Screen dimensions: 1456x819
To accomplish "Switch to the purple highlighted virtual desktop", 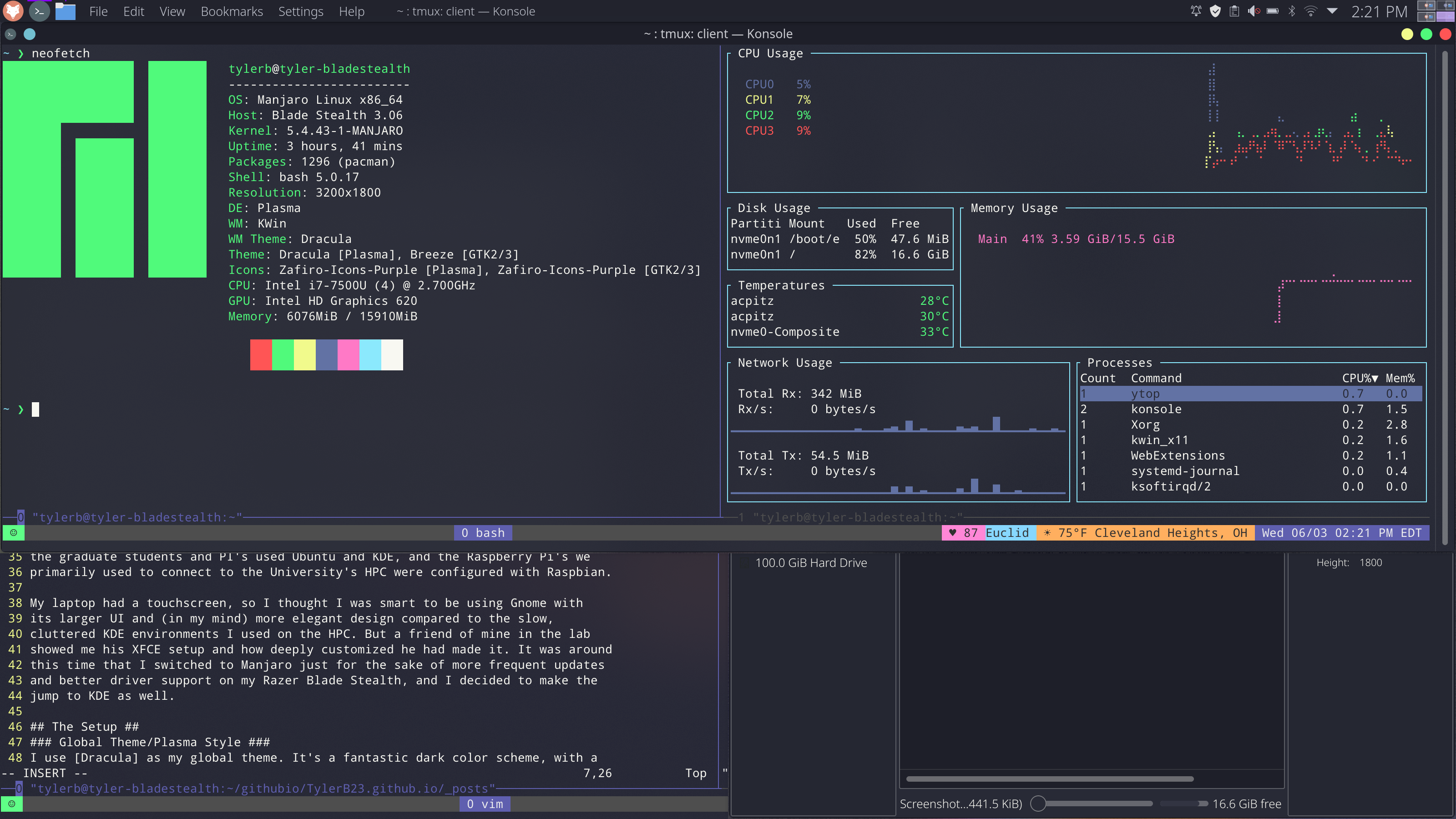I will point(1445,16).
